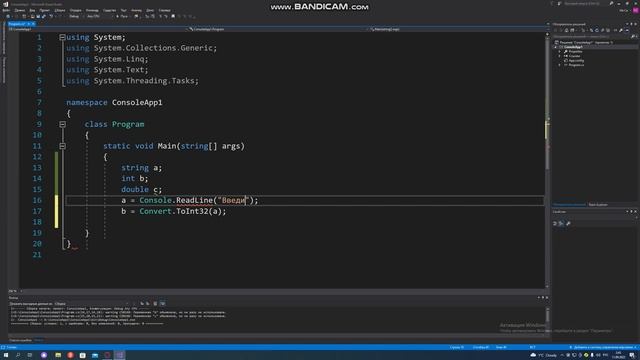Open the Проект menu

(44, 10)
